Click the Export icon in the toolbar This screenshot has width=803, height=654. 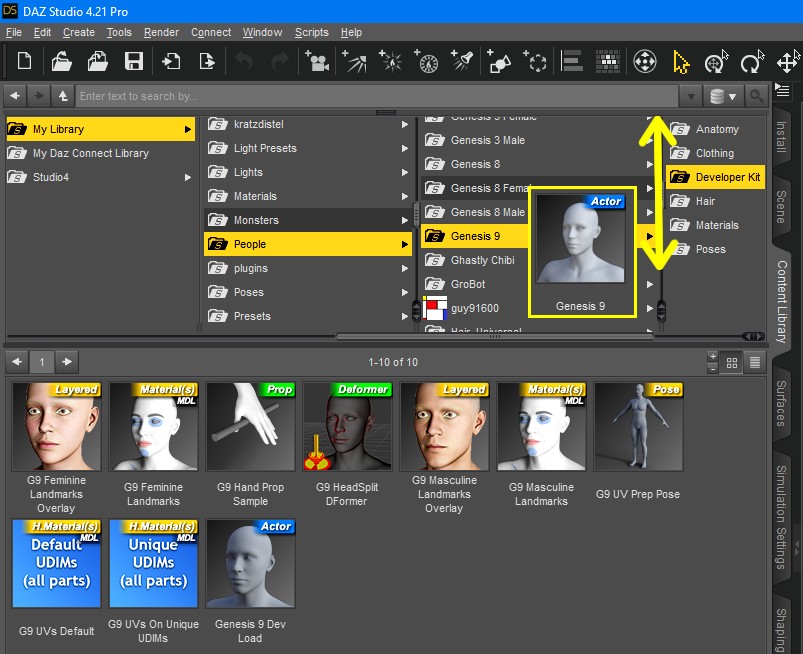coord(207,62)
